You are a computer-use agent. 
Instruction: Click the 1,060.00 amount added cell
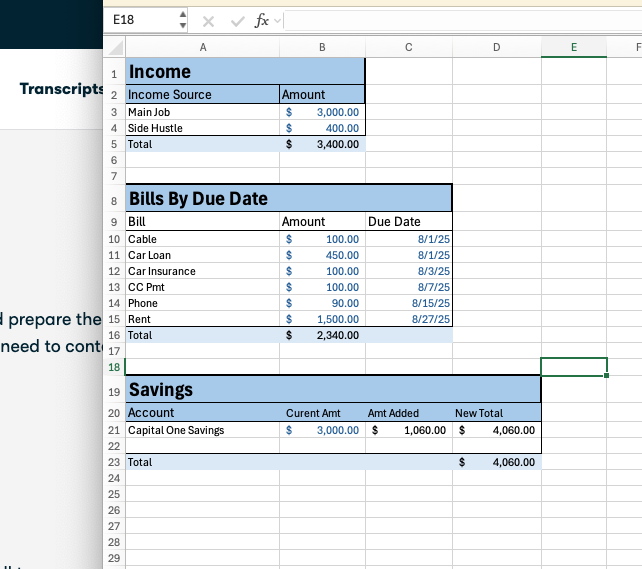pos(409,430)
